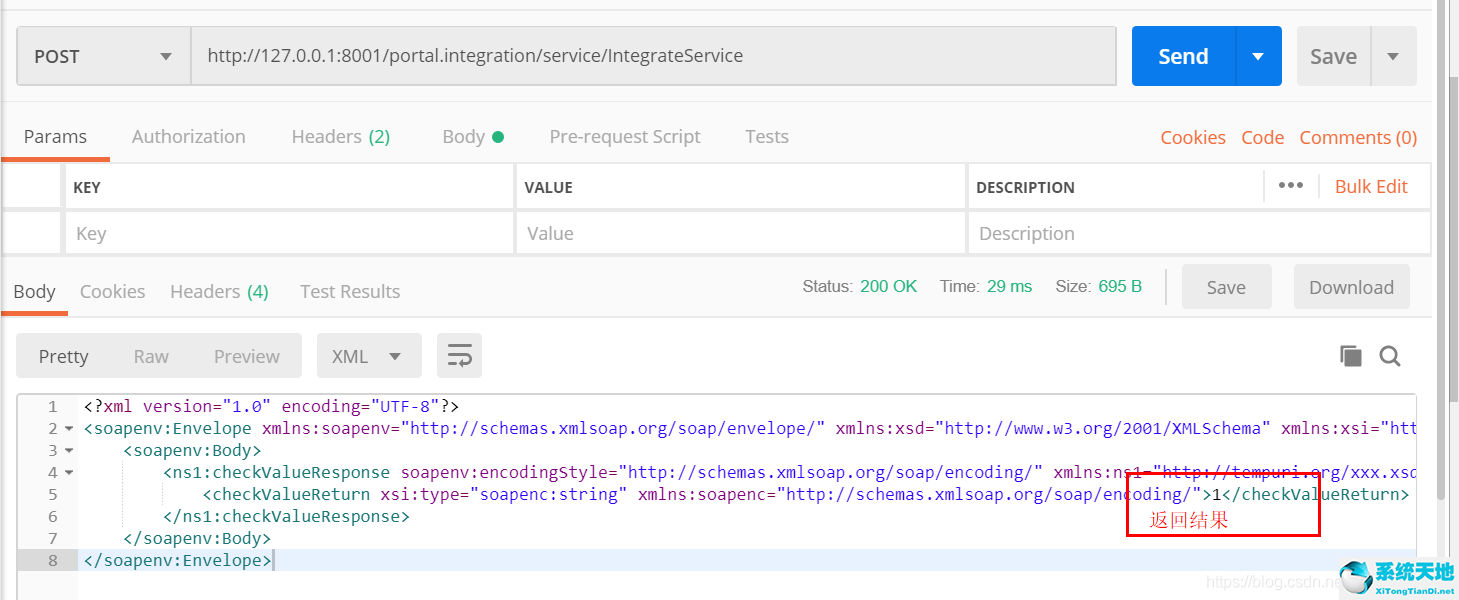1459x600 pixels.
Task: Open the params options ellipsis menu
Action: click(x=1290, y=185)
